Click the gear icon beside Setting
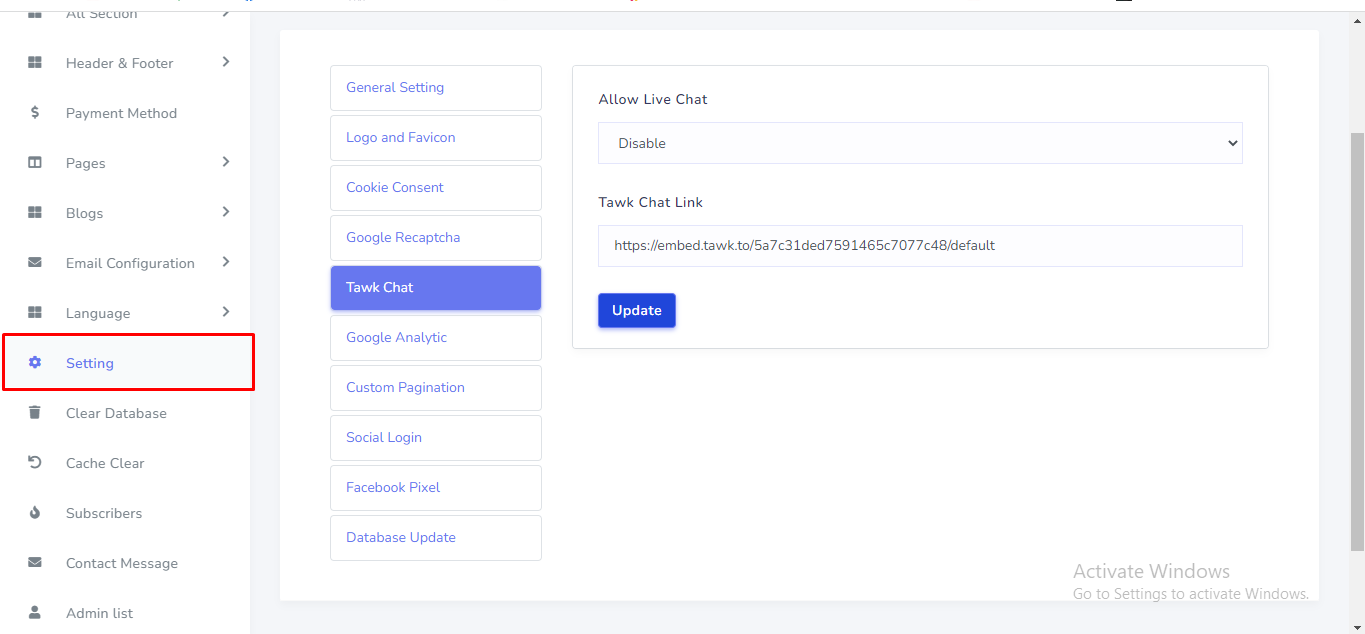Image resolution: width=1365 pixels, height=634 pixels. pyautogui.click(x=35, y=363)
